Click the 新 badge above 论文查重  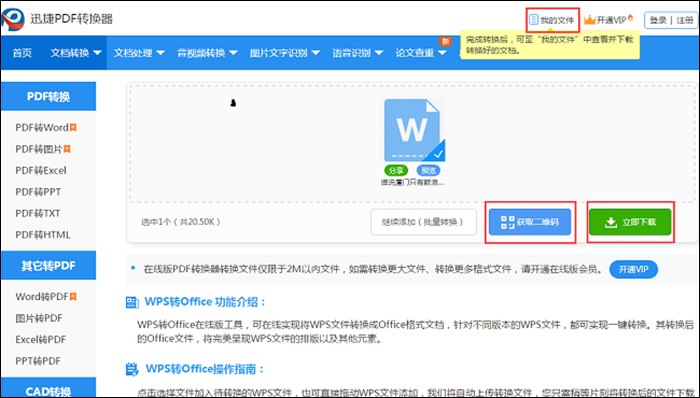point(445,41)
